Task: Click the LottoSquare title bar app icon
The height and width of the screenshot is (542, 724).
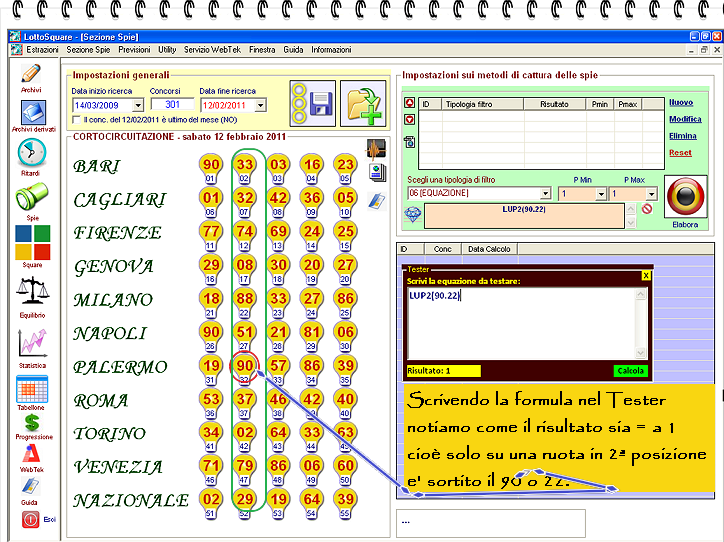Action: [x=15, y=36]
